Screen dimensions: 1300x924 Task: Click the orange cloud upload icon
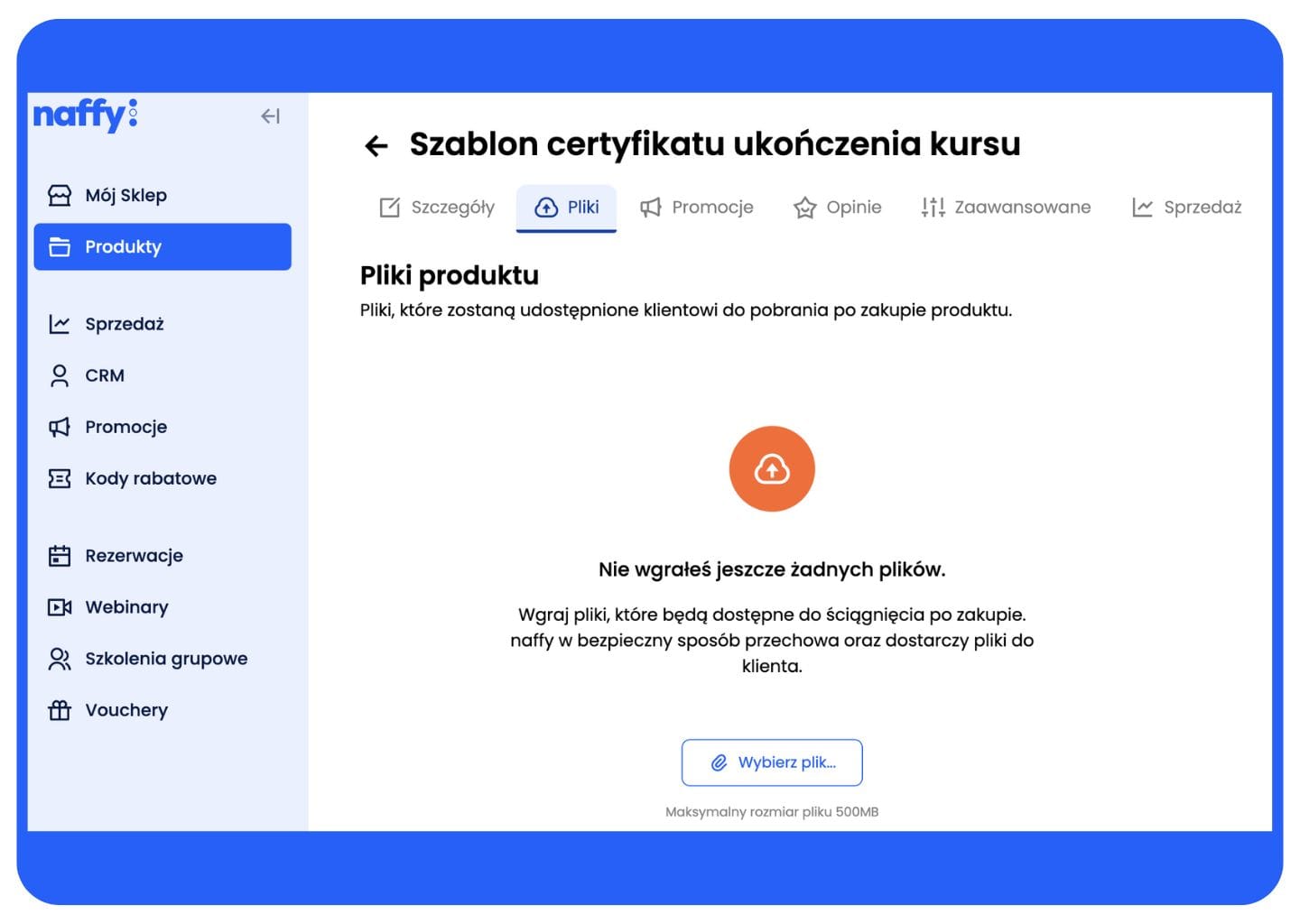[772, 469]
